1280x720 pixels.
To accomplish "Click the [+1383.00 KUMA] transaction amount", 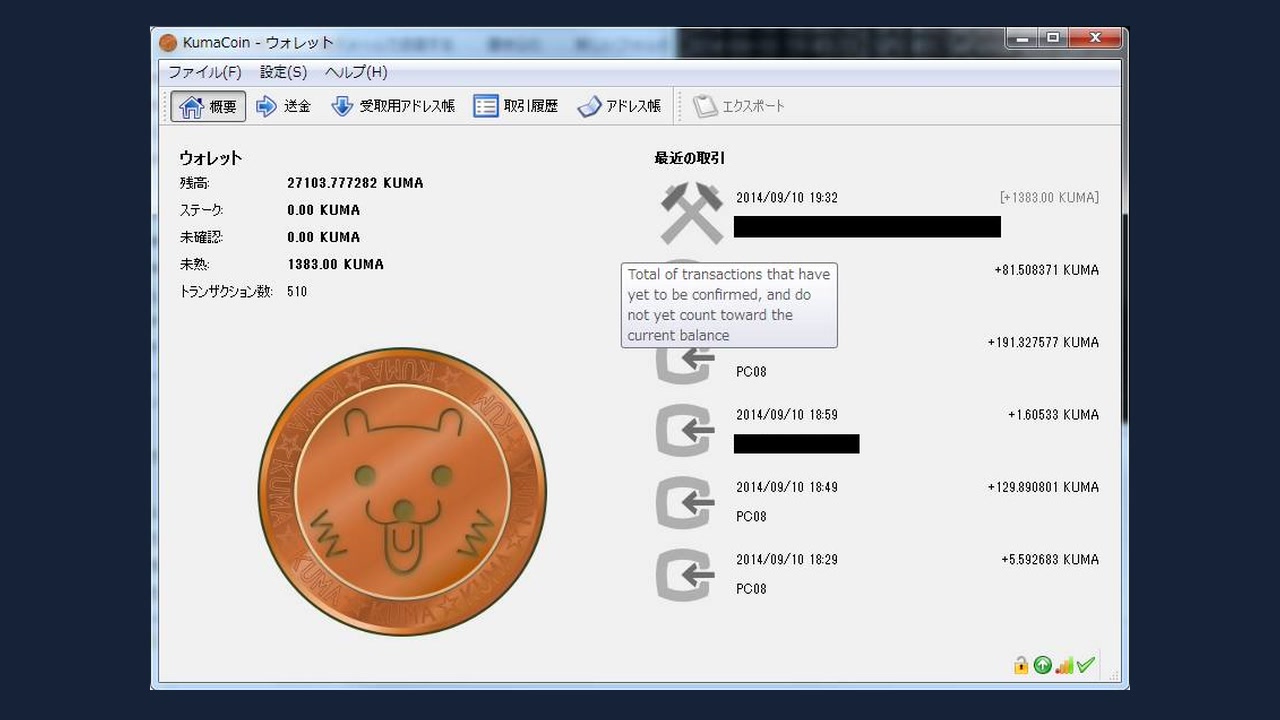I will point(1049,198).
